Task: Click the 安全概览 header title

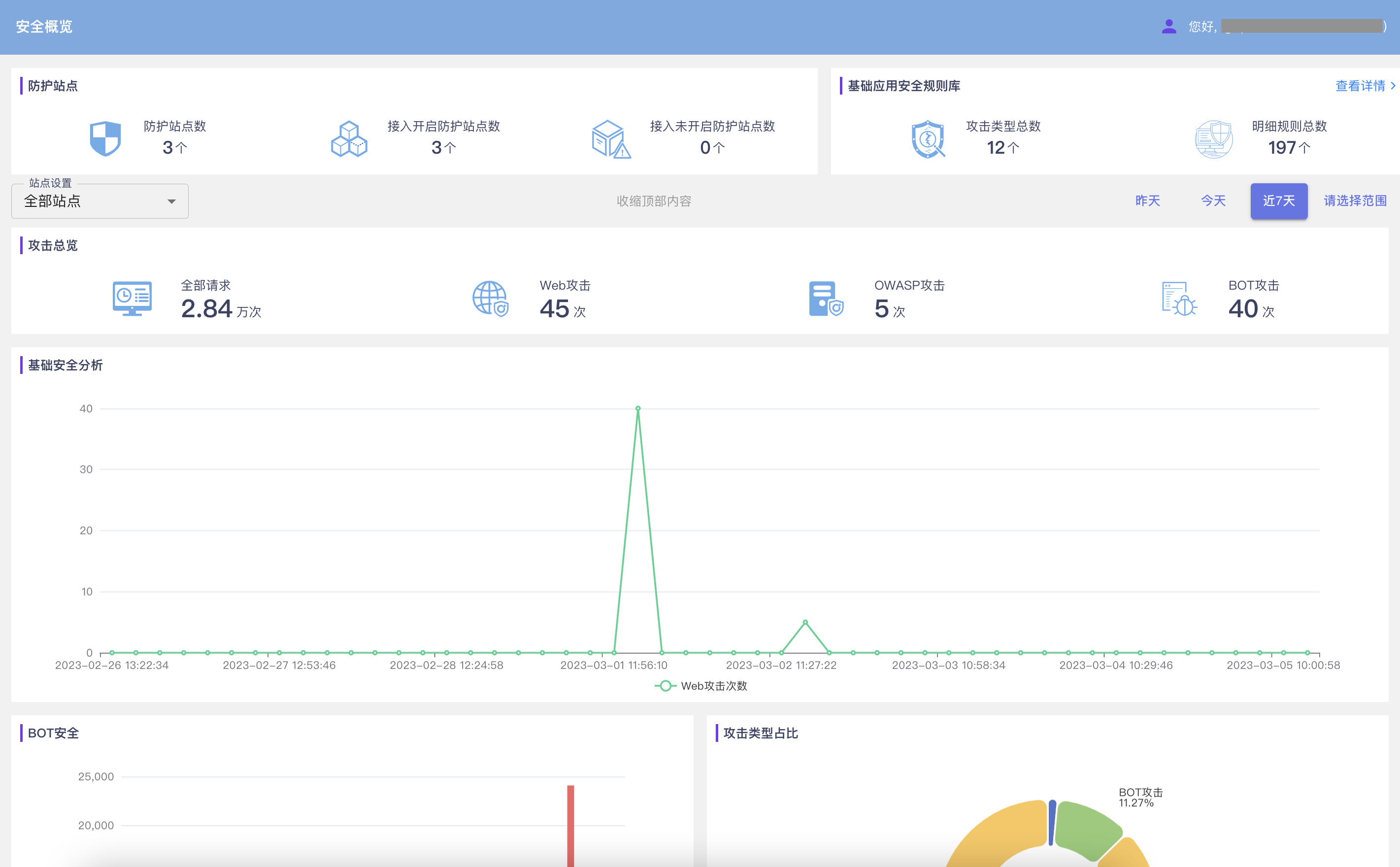Action: pos(44,27)
